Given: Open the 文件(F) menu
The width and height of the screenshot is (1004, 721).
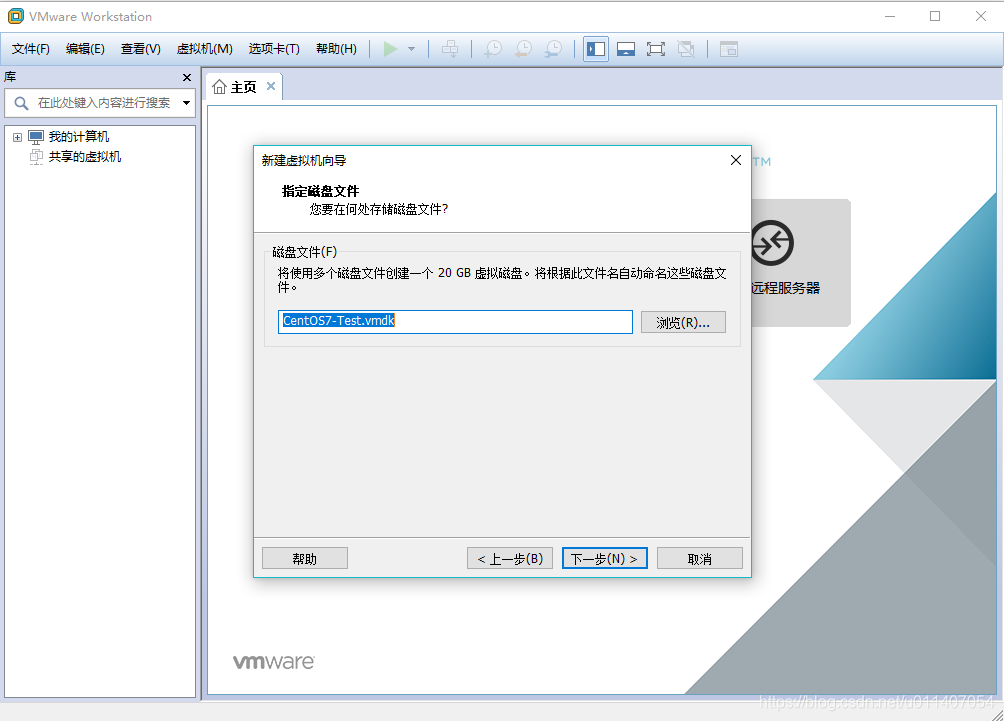Looking at the screenshot, I should [31, 49].
